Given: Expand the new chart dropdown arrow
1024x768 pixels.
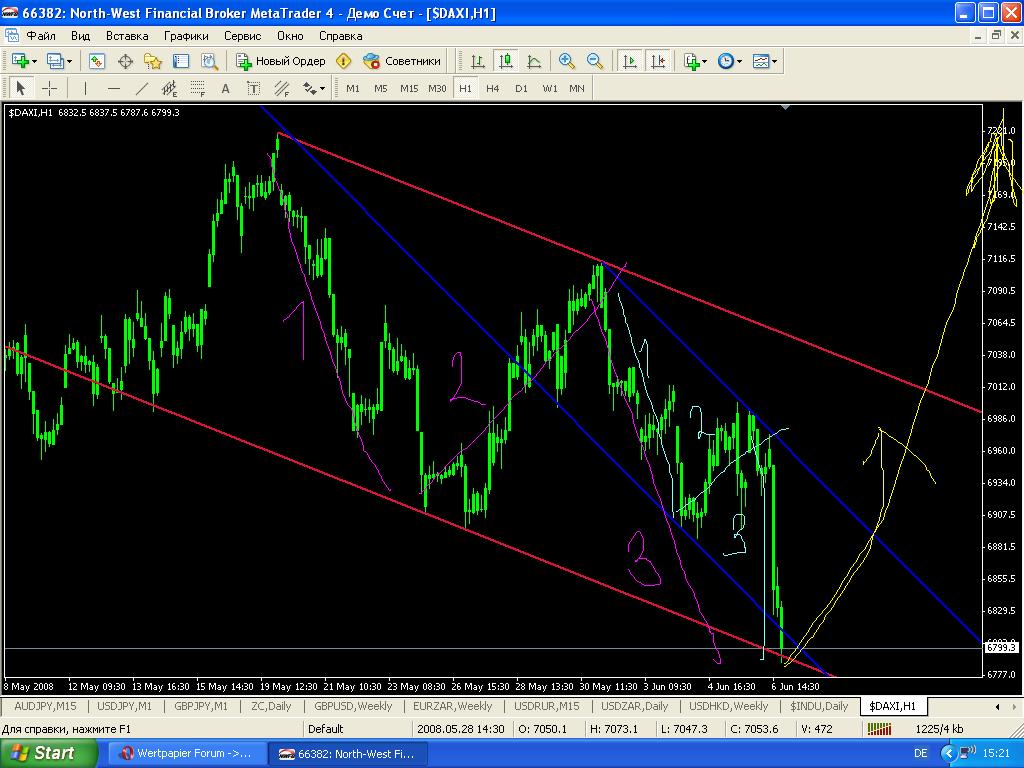Looking at the screenshot, I should point(35,61).
